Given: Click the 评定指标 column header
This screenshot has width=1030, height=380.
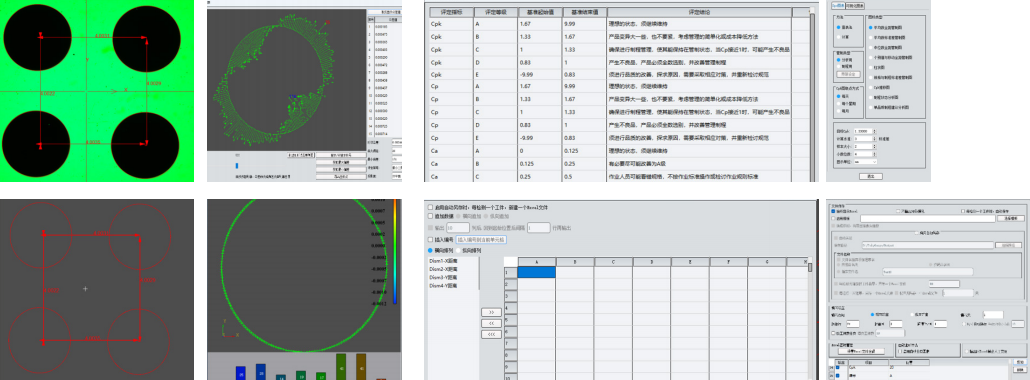Looking at the screenshot, I should pos(451,12).
